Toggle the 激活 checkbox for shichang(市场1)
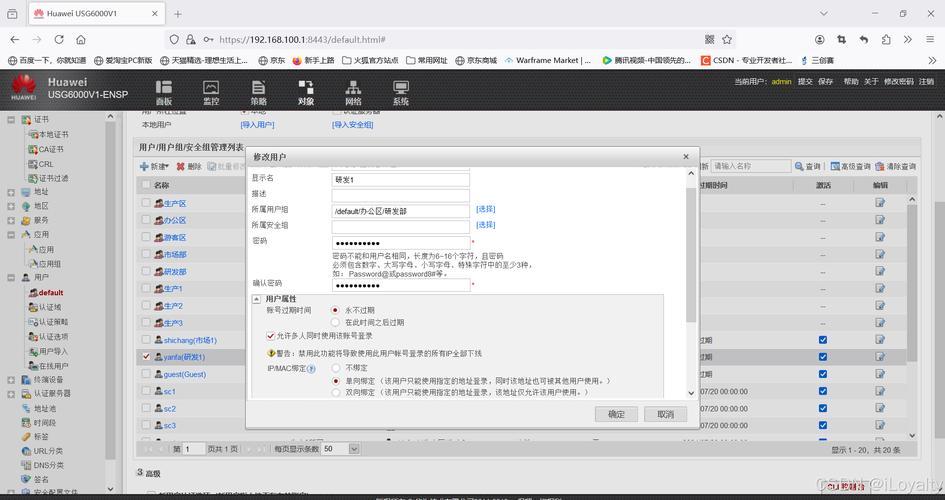Image resolution: width=945 pixels, height=500 pixels. (x=823, y=340)
